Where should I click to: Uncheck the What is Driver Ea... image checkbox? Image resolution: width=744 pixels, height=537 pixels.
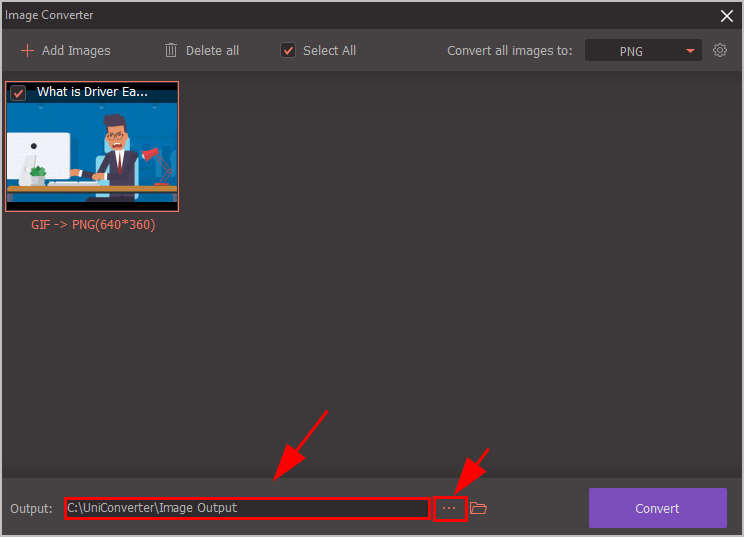pyautogui.click(x=18, y=93)
